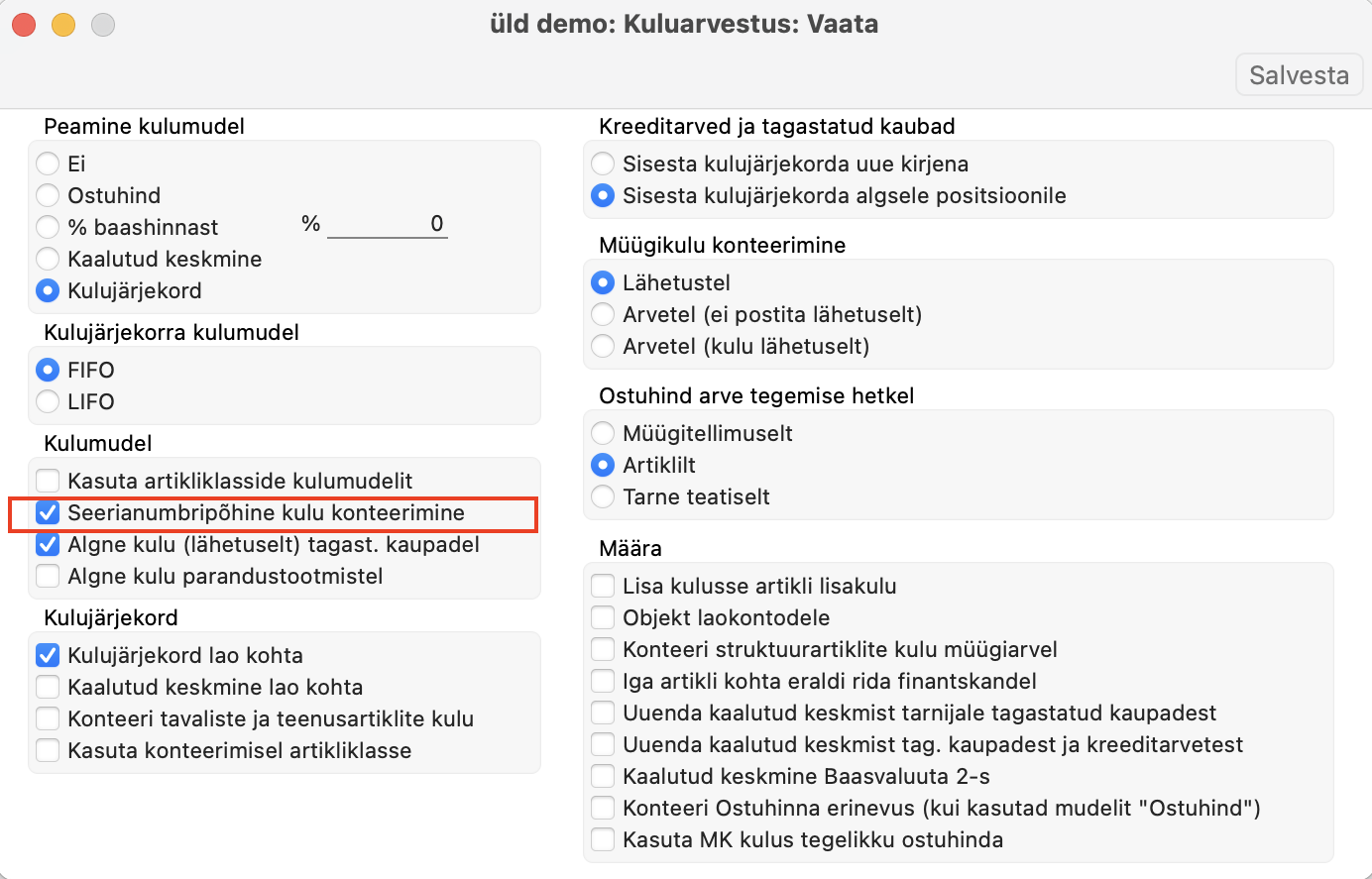Choose Arvetel (kulu lähetuselt) option
1372x879 pixels.
603,346
